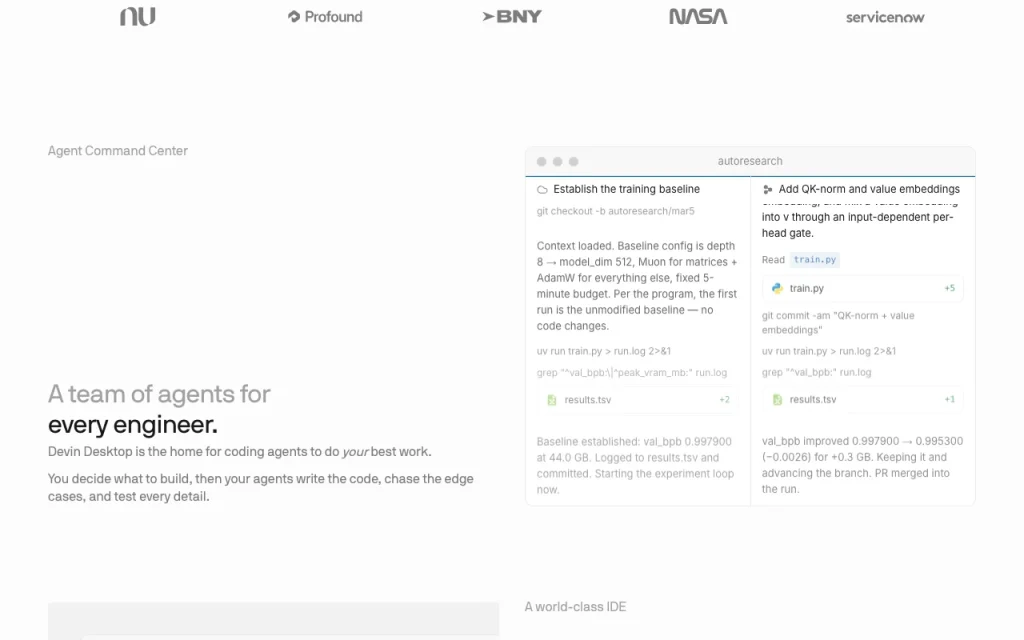Click the right column grep val_bpb run.log command
This screenshot has width=1024, height=640.
coord(816,372)
